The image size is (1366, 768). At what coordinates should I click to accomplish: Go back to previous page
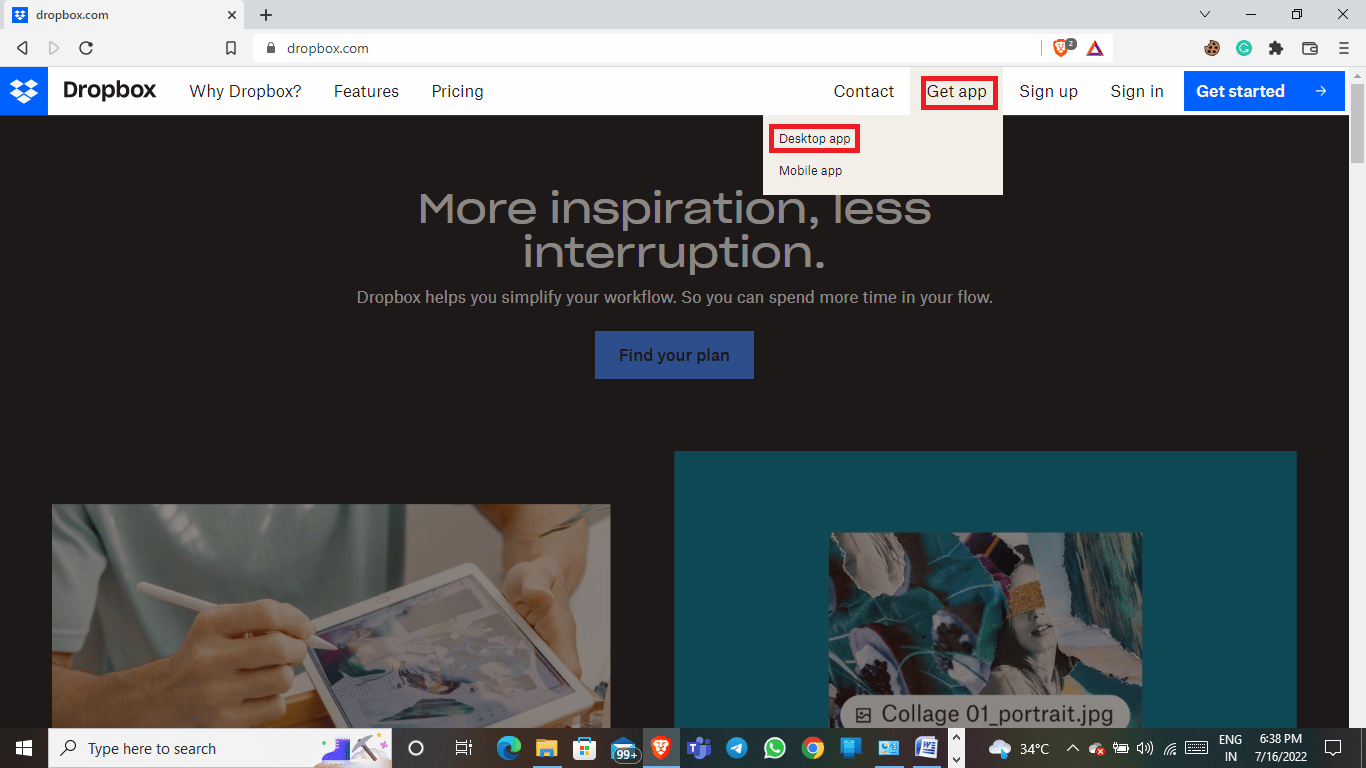click(x=22, y=48)
